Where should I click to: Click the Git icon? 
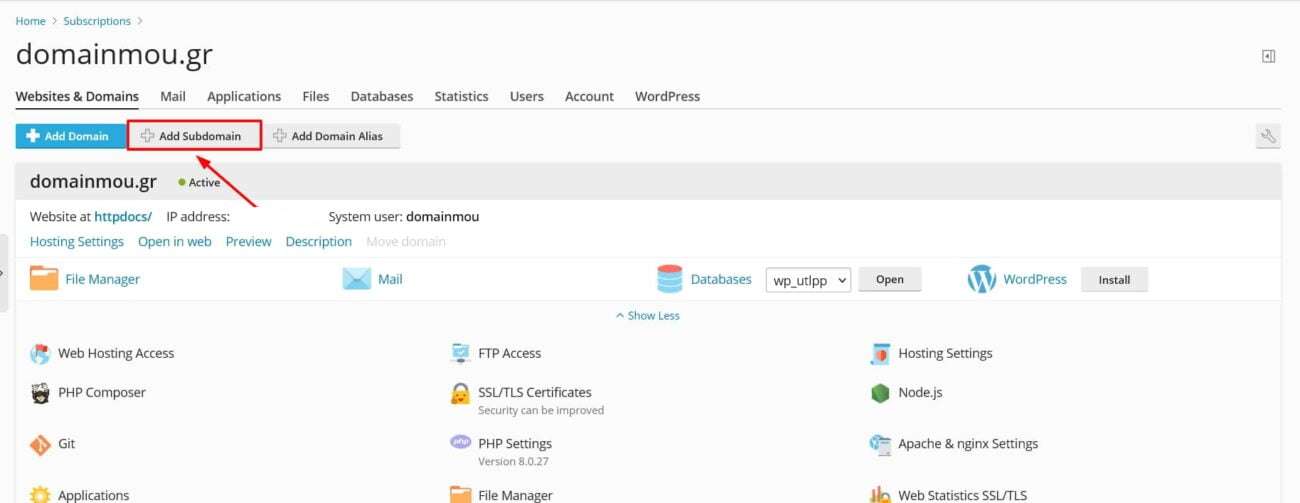click(x=40, y=444)
